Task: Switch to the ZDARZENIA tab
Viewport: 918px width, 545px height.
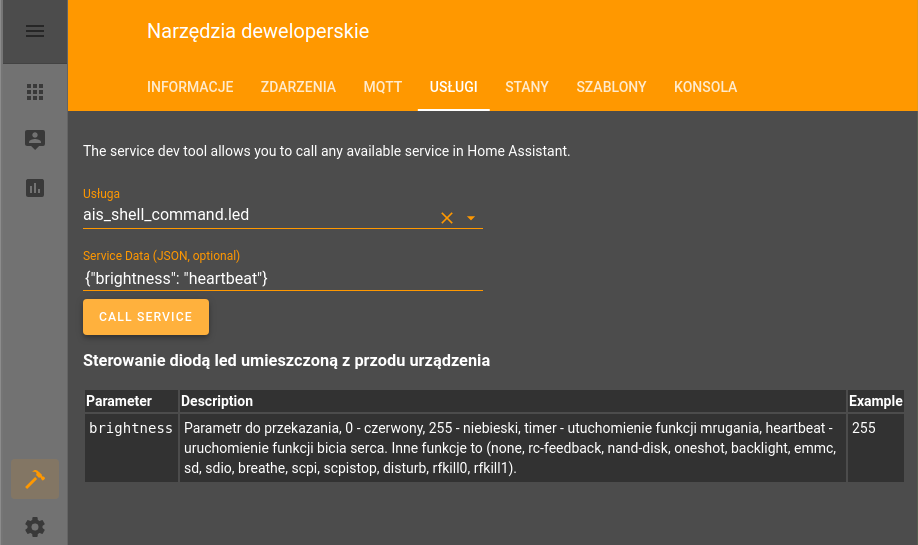Action: pyautogui.click(x=298, y=87)
